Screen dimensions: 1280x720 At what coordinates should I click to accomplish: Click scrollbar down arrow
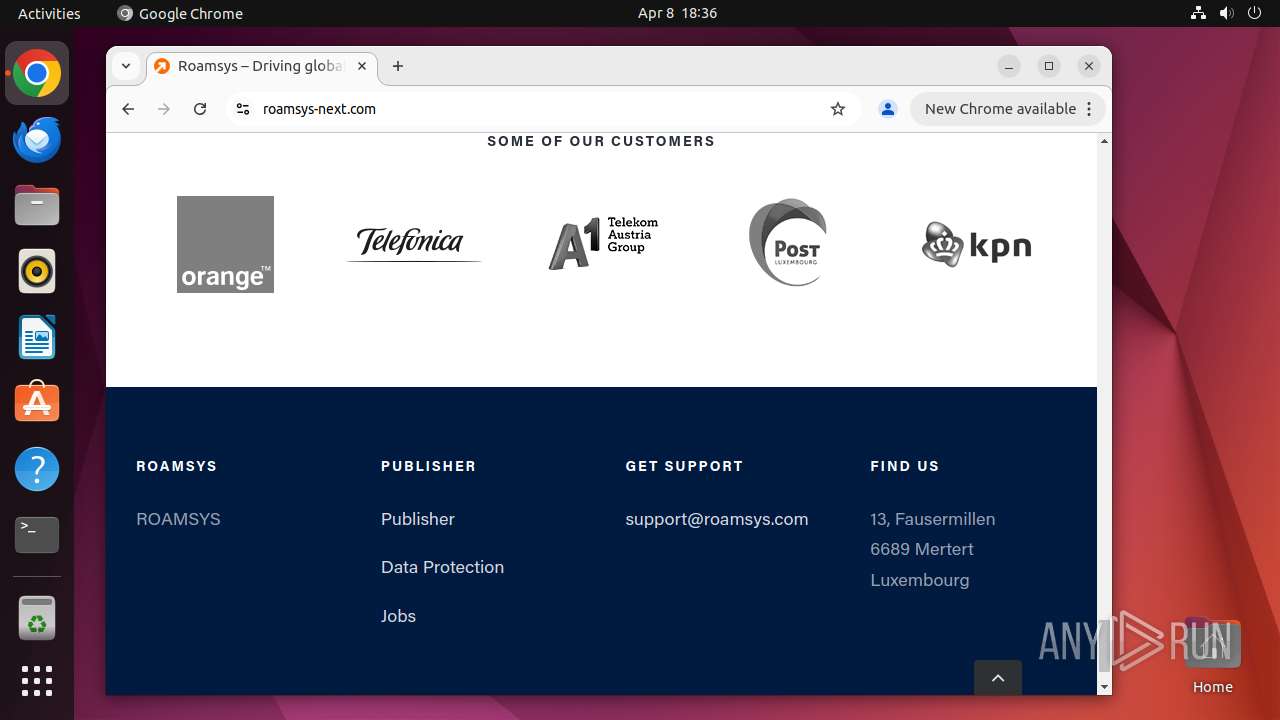(x=1104, y=687)
